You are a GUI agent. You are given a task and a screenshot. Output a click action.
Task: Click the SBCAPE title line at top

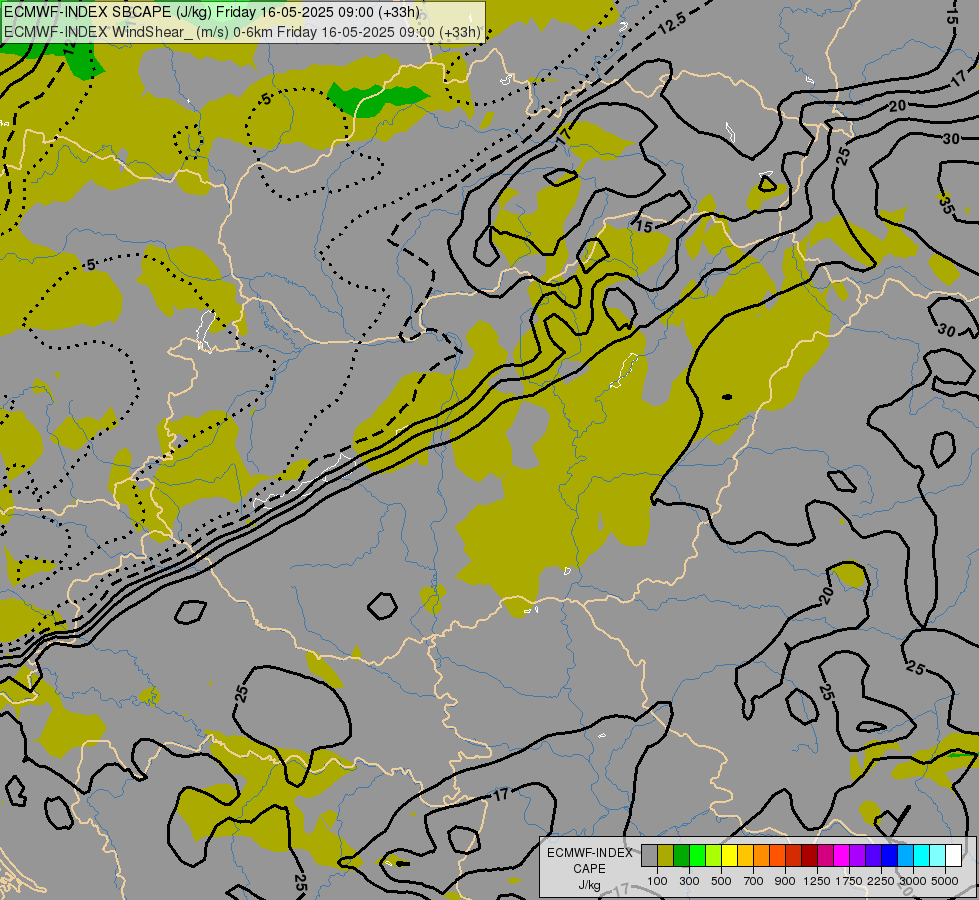(211, 12)
